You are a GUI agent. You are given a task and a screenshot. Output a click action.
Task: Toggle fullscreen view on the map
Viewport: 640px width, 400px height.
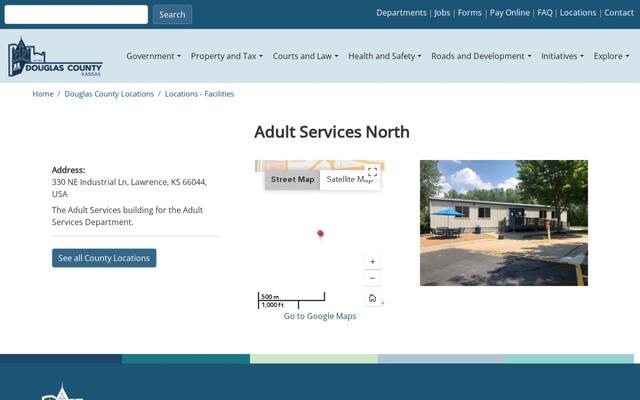[x=372, y=172]
